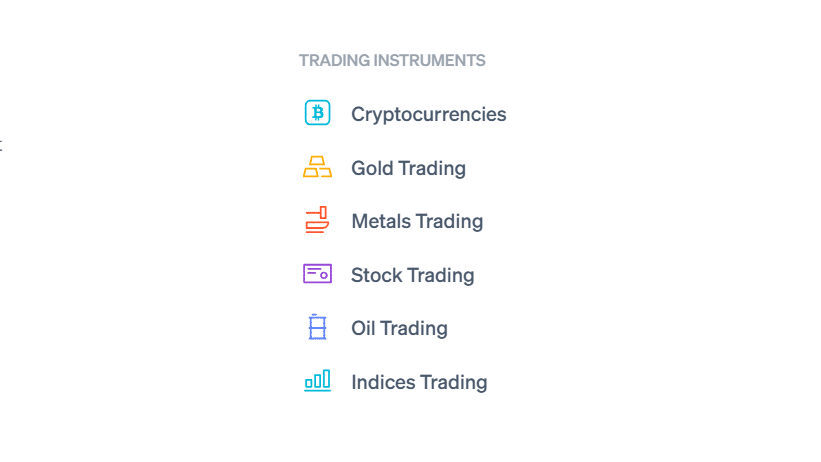821x462 pixels.
Task: Visit the Indices Trading text link
Action: pos(419,382)
